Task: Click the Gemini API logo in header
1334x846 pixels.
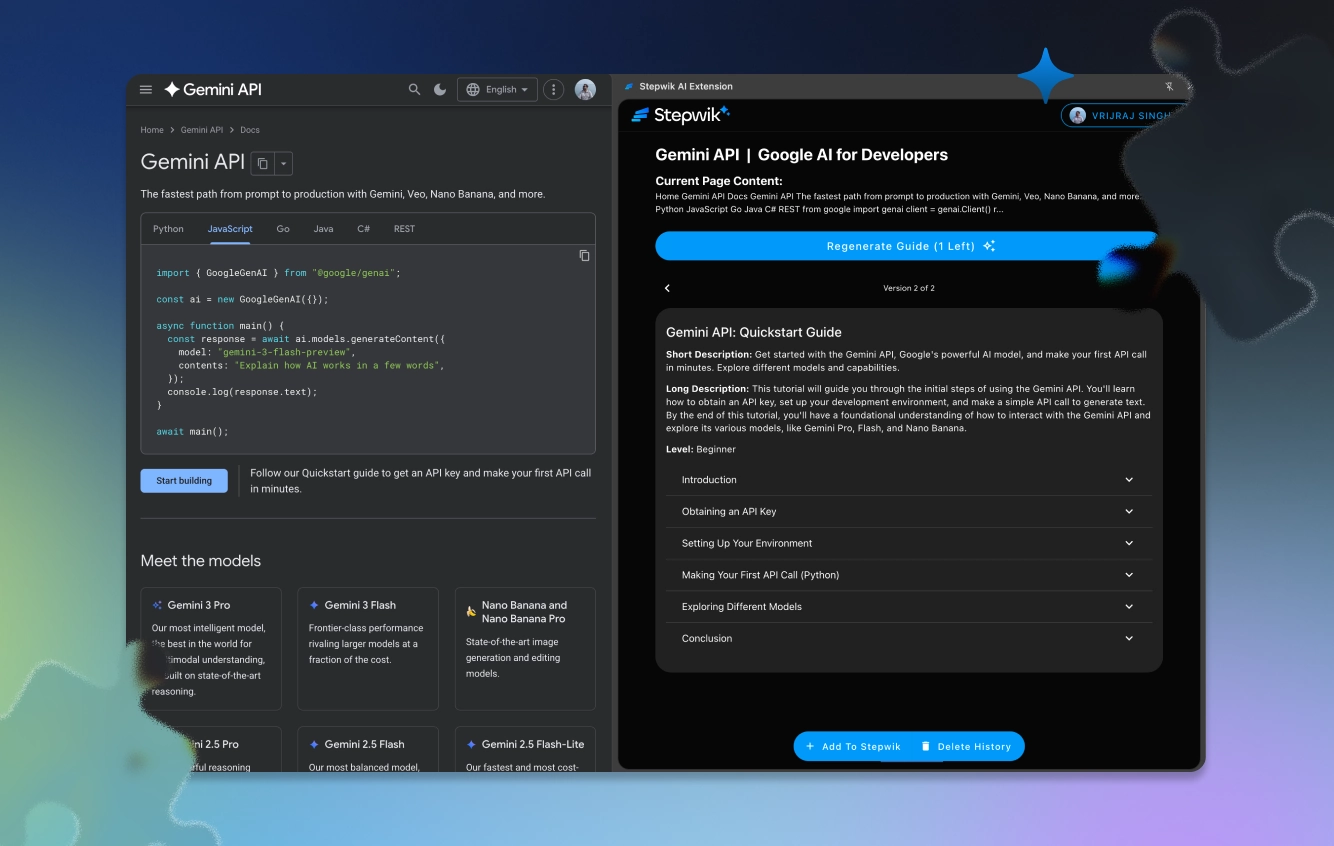Action: (x=213, y=89)
